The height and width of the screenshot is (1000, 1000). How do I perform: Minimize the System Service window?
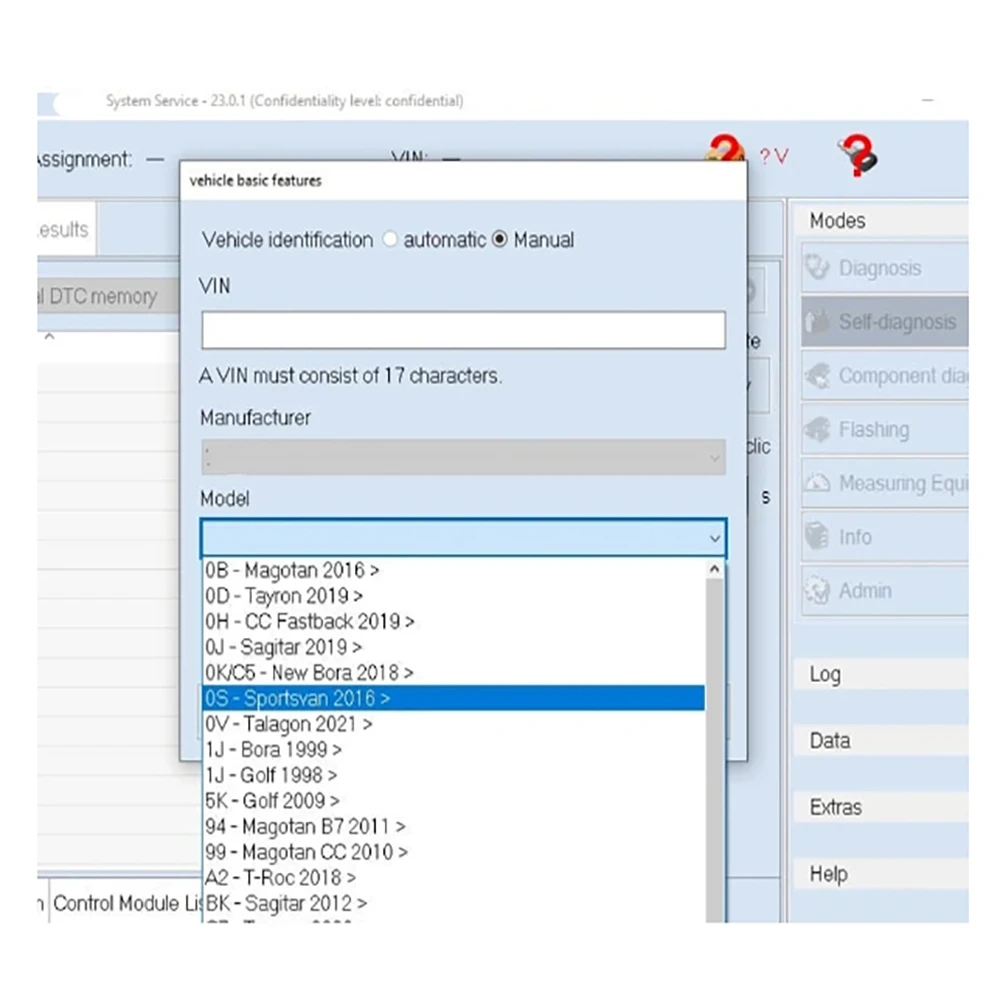click(928, 100)
